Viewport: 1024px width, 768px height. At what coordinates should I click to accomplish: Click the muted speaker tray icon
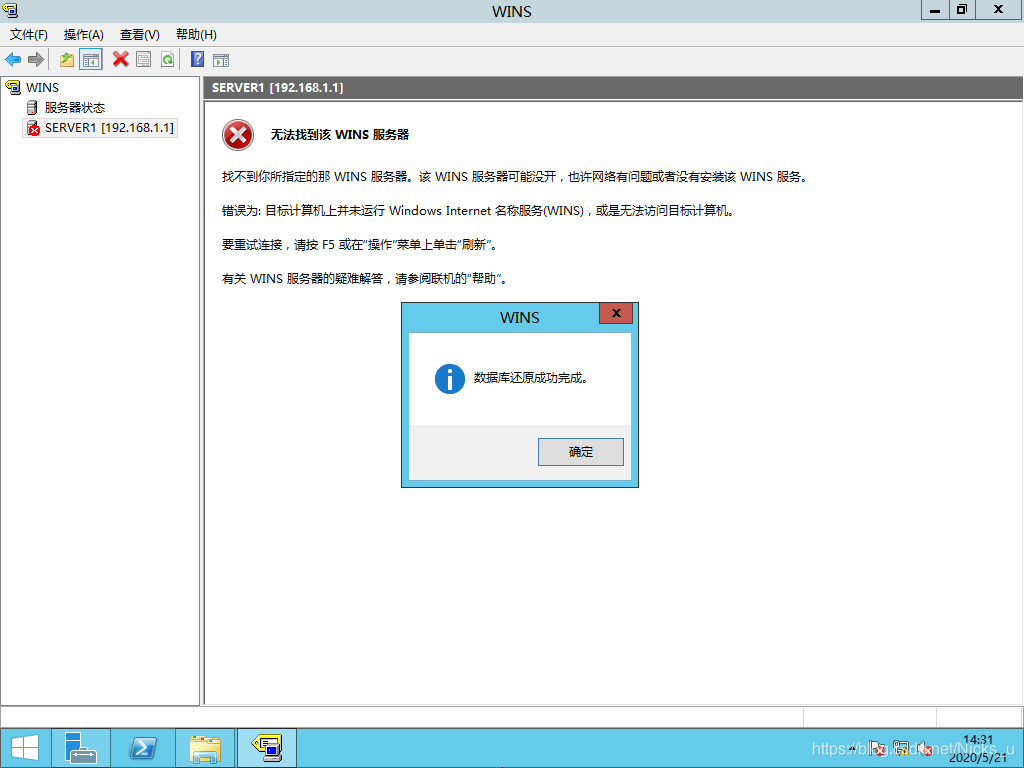924,748
